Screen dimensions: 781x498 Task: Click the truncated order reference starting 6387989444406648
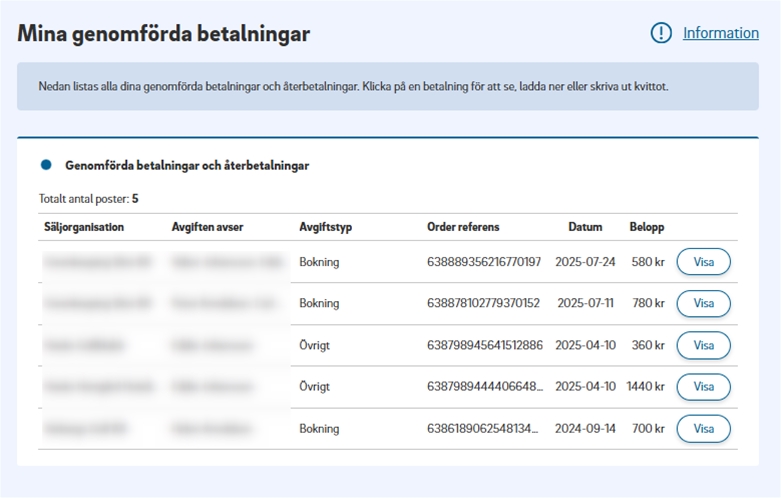(x=485, y=387)
